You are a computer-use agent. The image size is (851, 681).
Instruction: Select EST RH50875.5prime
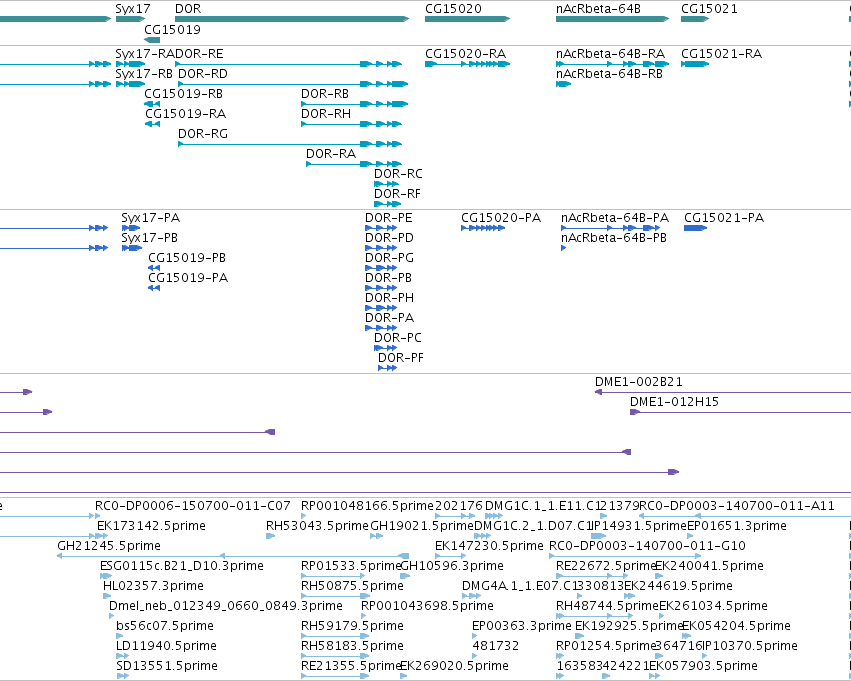(x=335, y=596)
